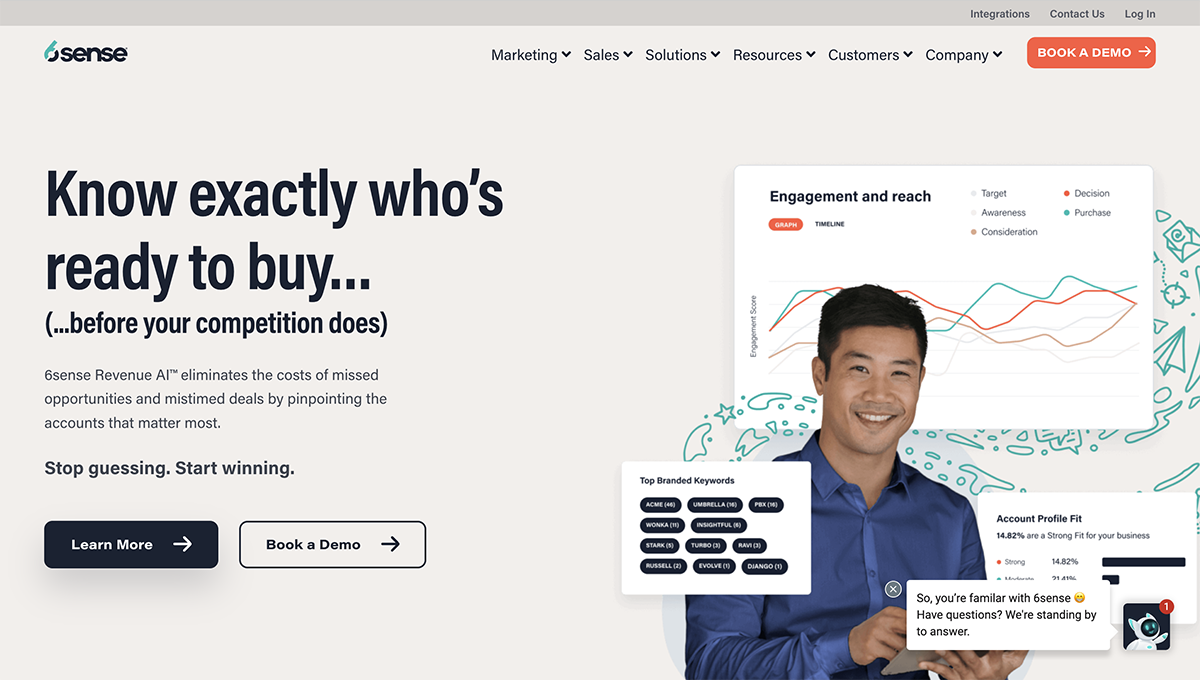
Task: Select the GRAPH tab in Engagement chart
Action: pyautogui.click(x=786, y=224)
